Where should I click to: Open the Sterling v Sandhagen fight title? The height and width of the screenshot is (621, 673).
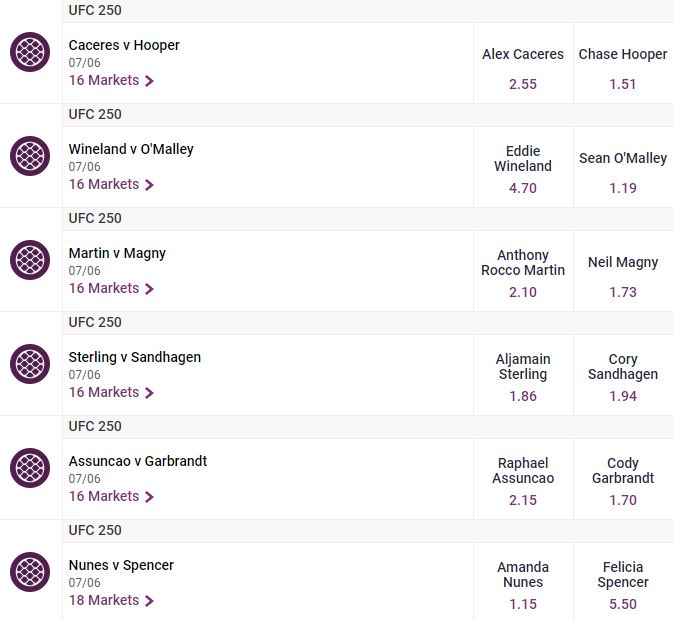pyautogui.click(x=135, y=357)
